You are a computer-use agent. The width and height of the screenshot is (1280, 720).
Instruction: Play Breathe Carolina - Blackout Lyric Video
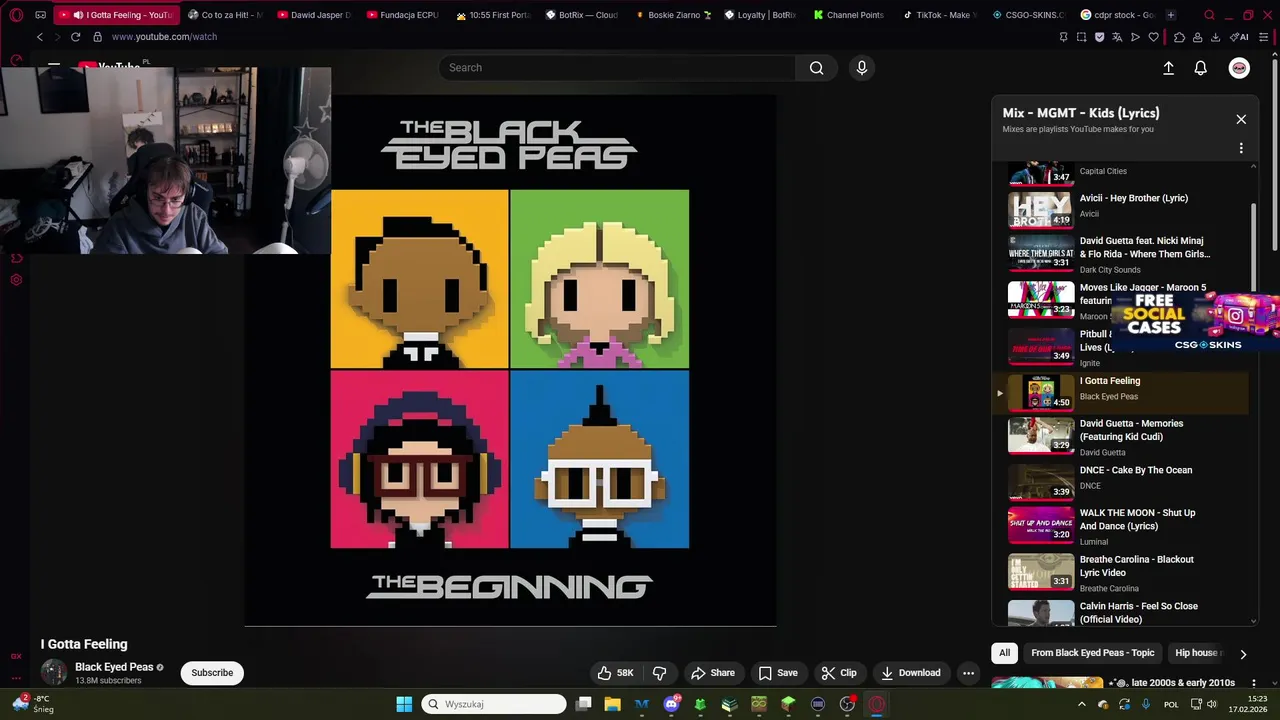[x=1122, y=573]
